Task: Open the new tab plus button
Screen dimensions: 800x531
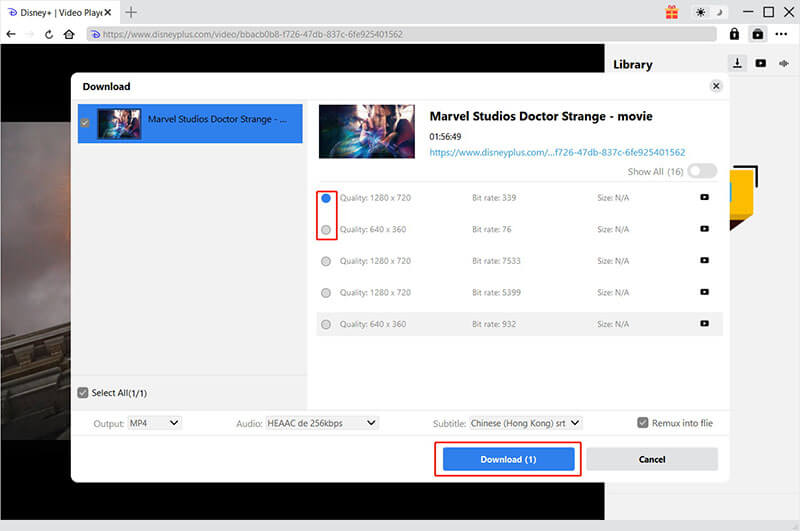Action: (131, 12)
